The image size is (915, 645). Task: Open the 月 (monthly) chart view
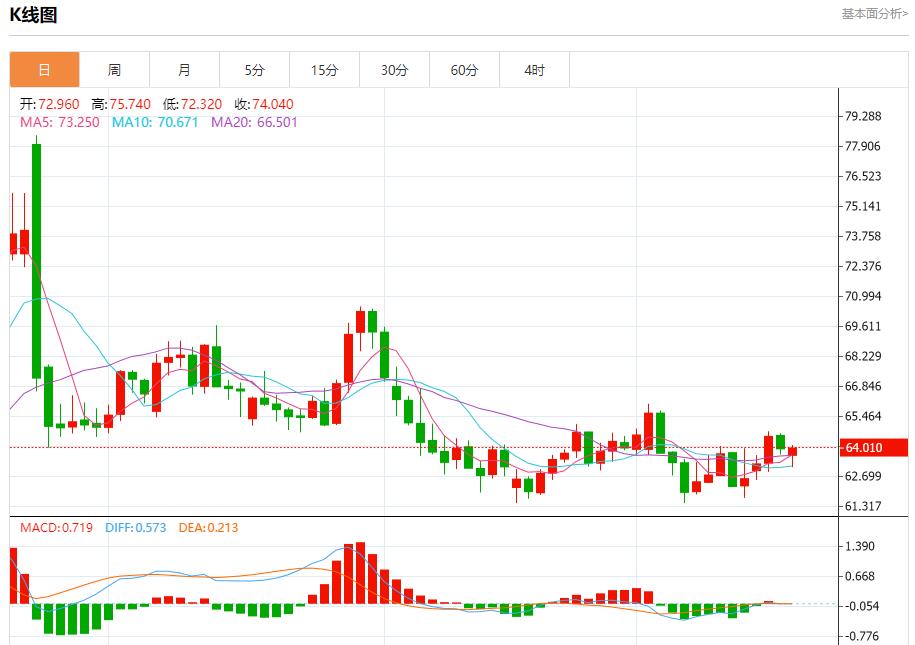183,69
